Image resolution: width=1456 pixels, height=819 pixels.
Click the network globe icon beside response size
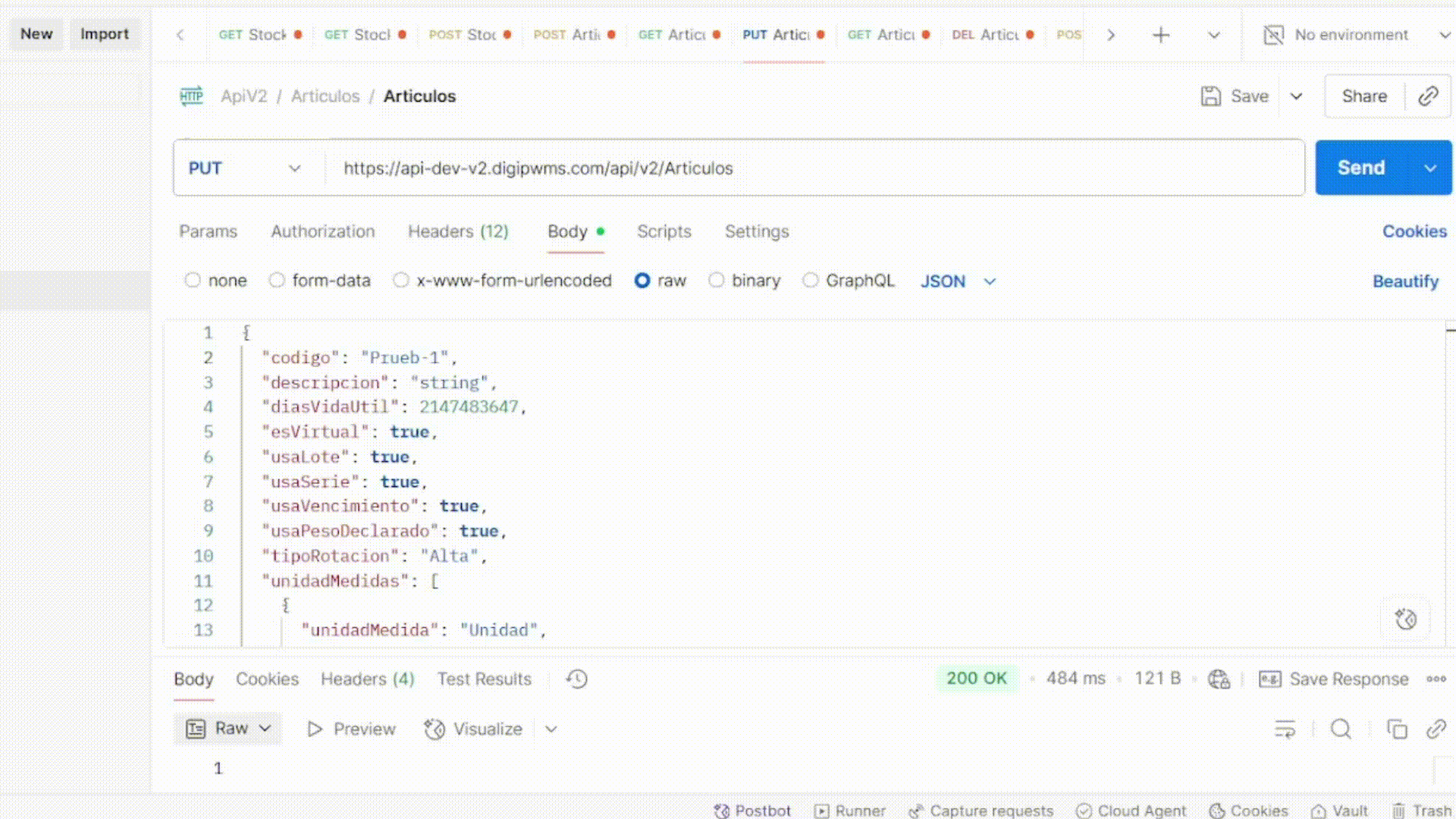click(1219, 679)
